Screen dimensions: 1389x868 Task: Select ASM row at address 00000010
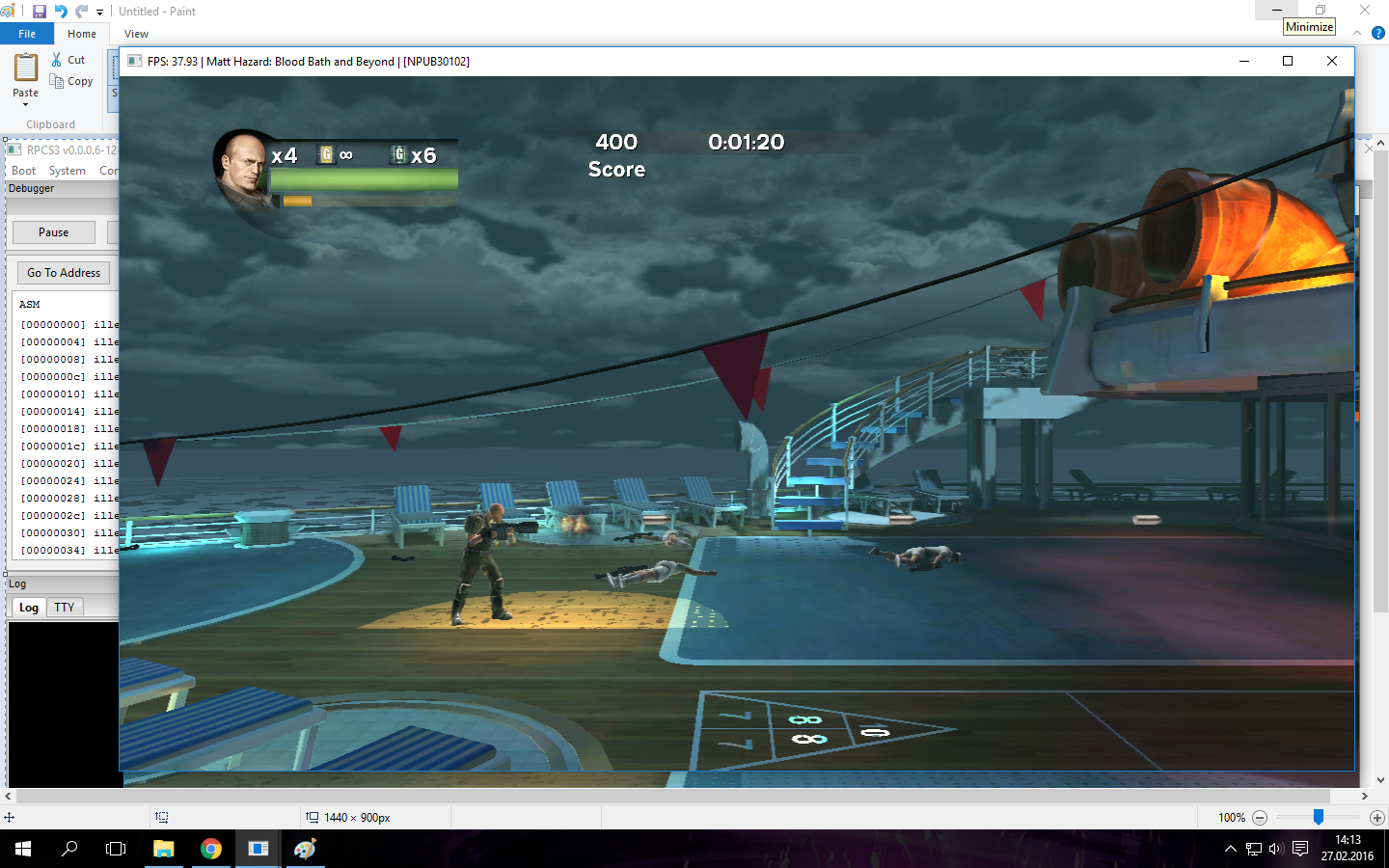(68, 394)
